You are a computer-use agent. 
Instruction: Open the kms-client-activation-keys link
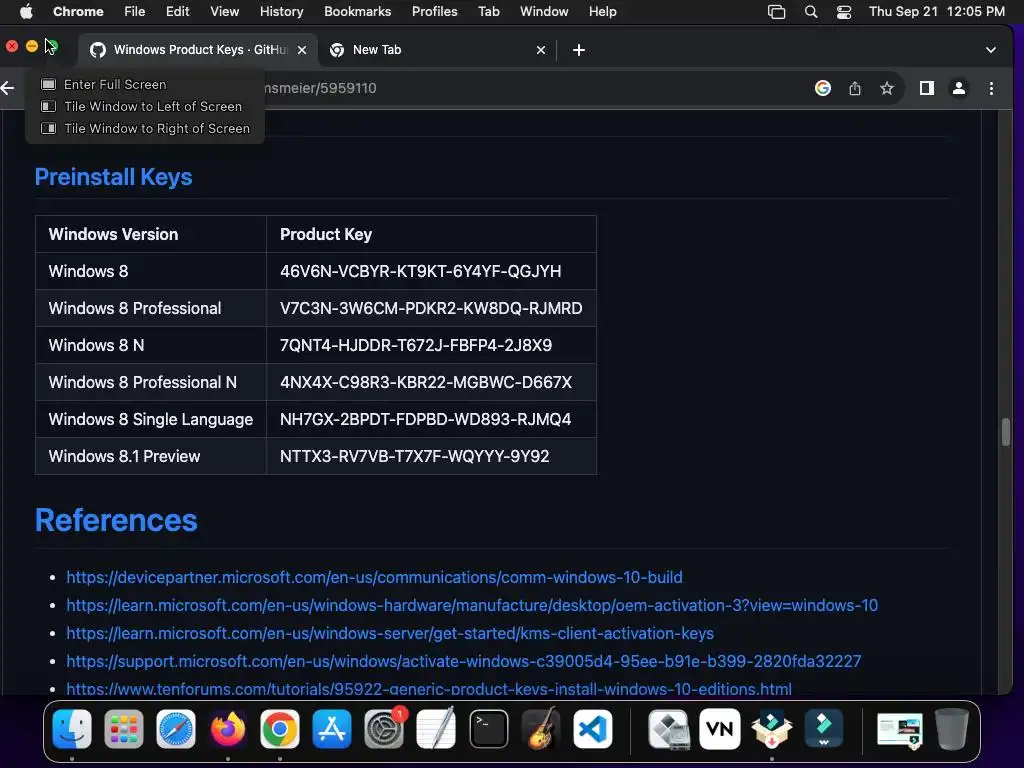point(390,633)
